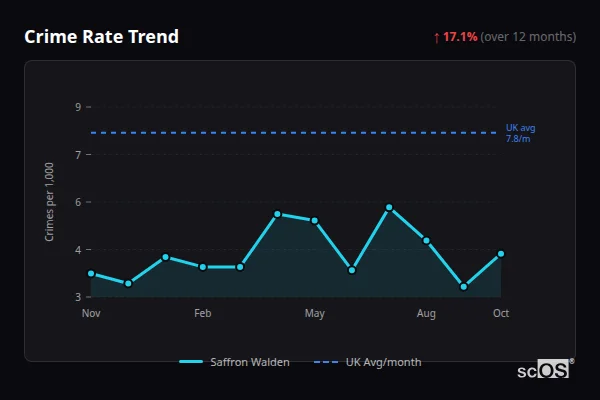The height and width of the screenshot is (400, 600).
Task: Click the Crime Rate Trend heading
Action: point(101,37)
